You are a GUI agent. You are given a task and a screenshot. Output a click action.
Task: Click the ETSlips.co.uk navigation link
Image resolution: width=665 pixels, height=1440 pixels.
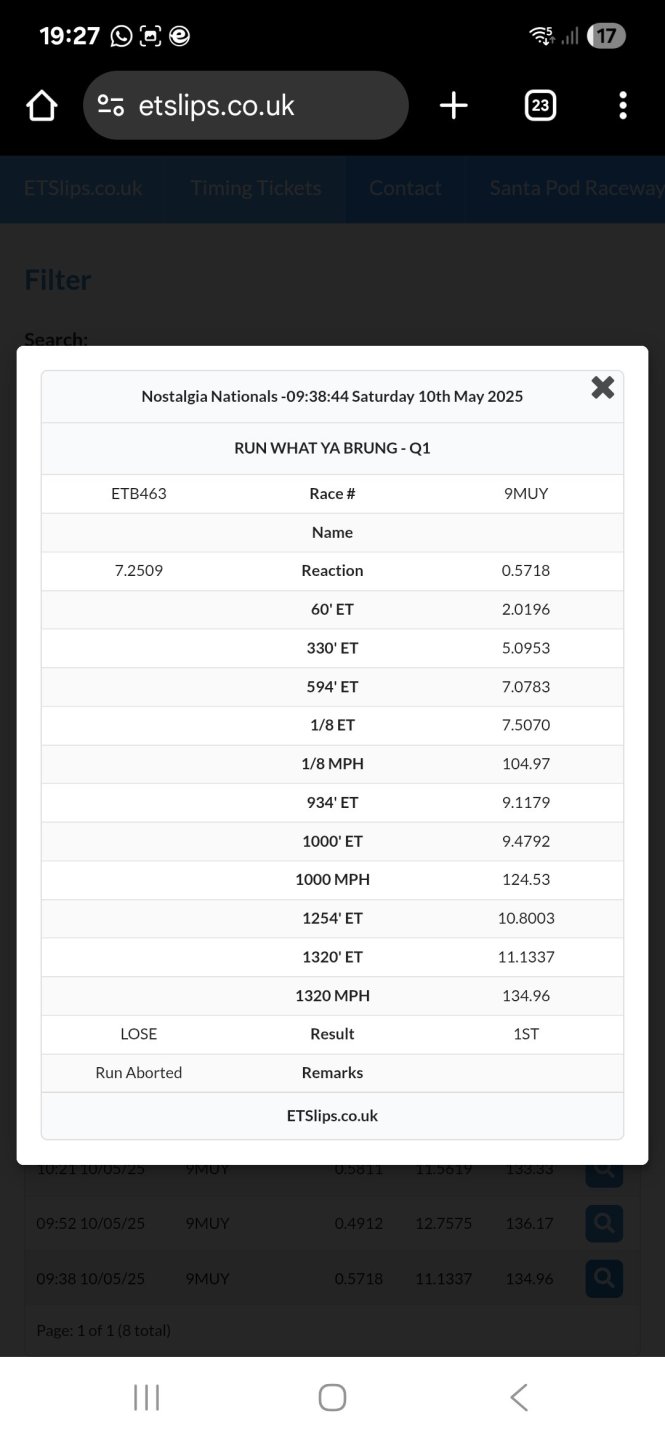[x=83, y=188]
